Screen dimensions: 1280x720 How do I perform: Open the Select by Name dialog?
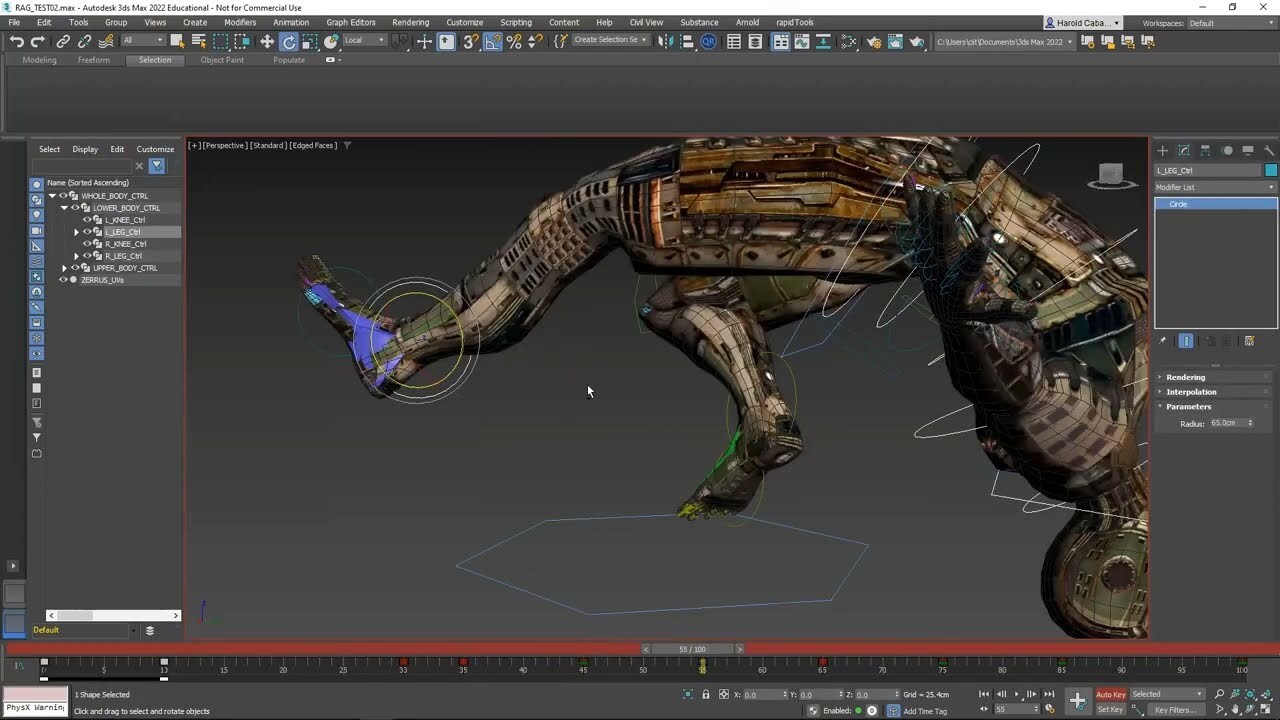tap(197, 42)
